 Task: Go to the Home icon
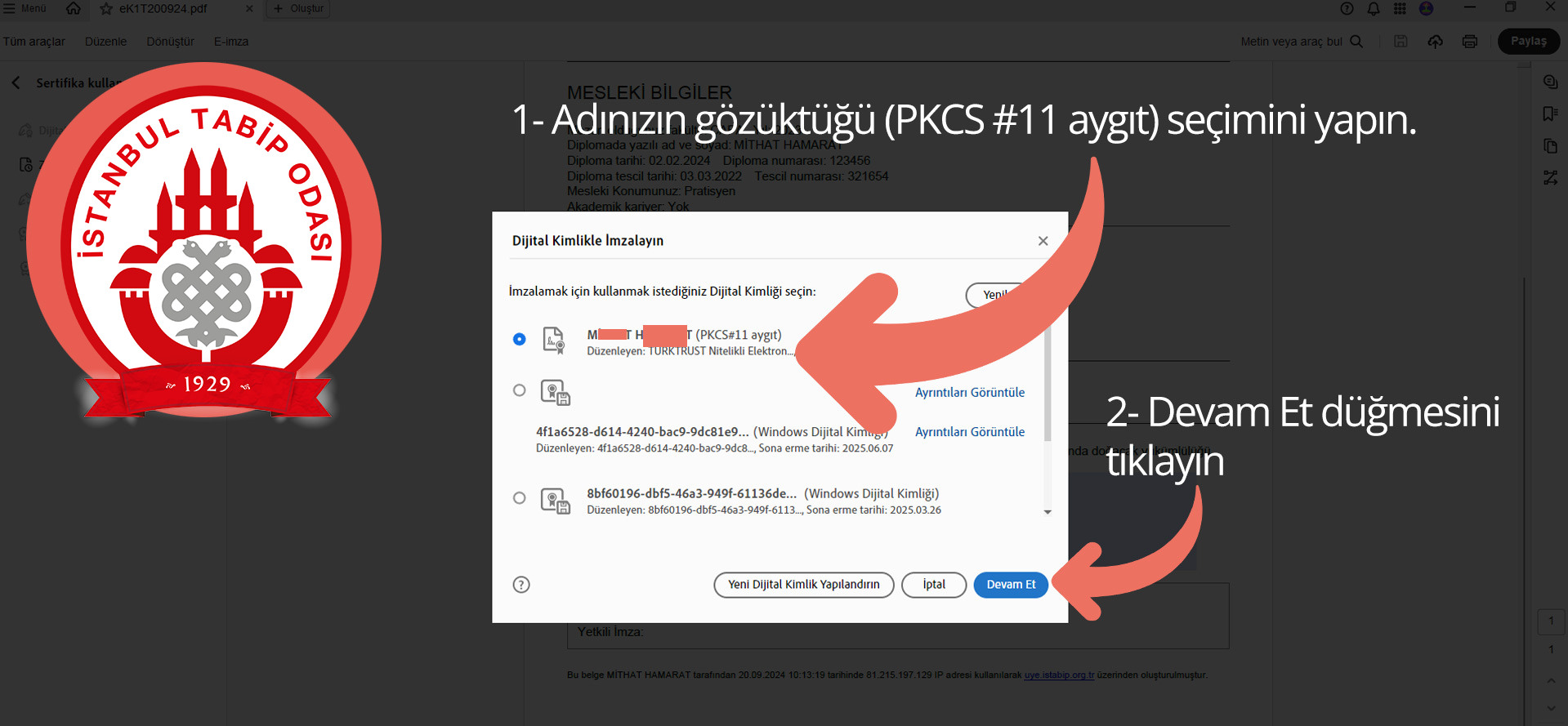74,8
